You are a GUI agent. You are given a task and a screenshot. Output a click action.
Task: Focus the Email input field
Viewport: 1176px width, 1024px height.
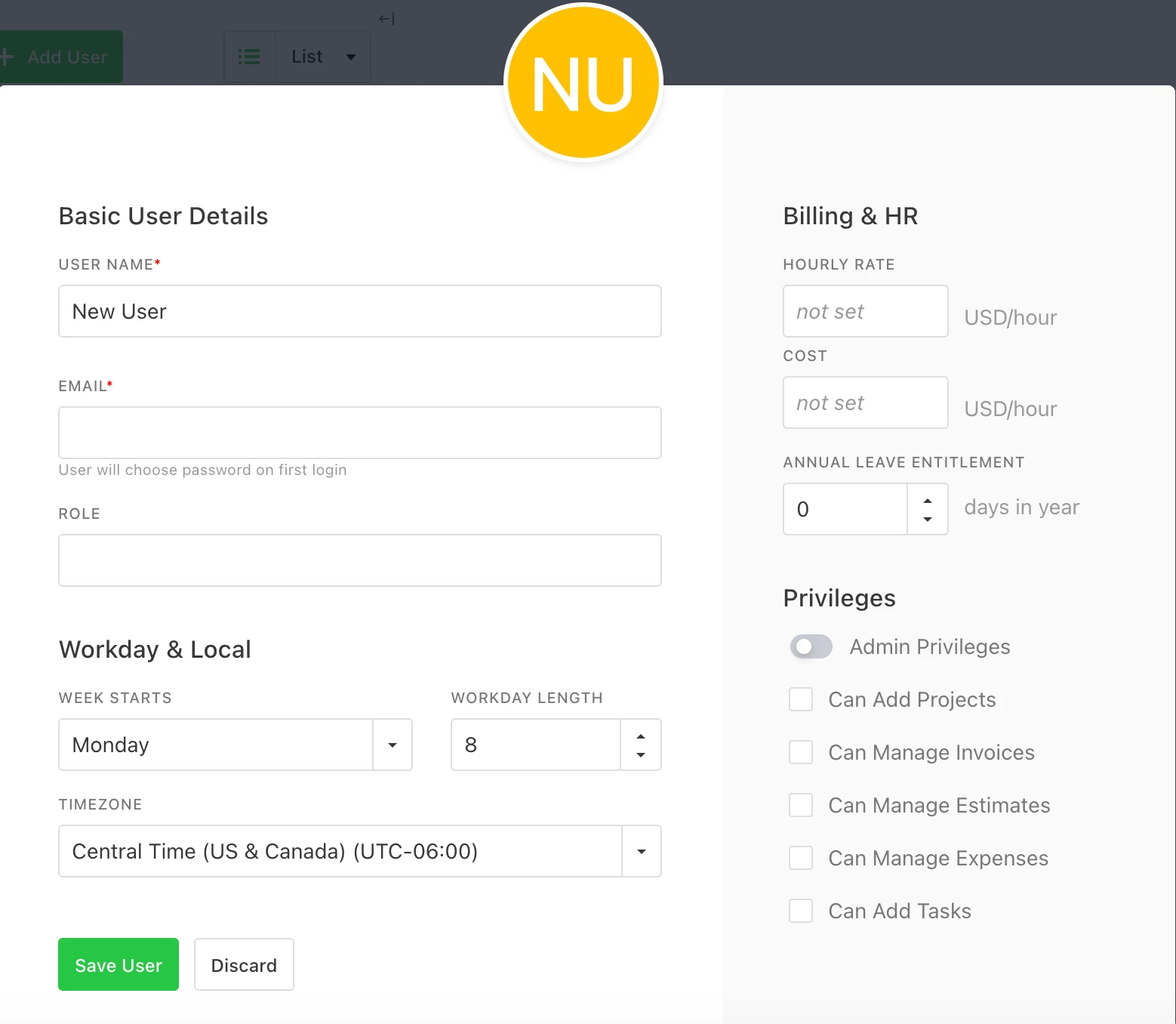point(360,433)
